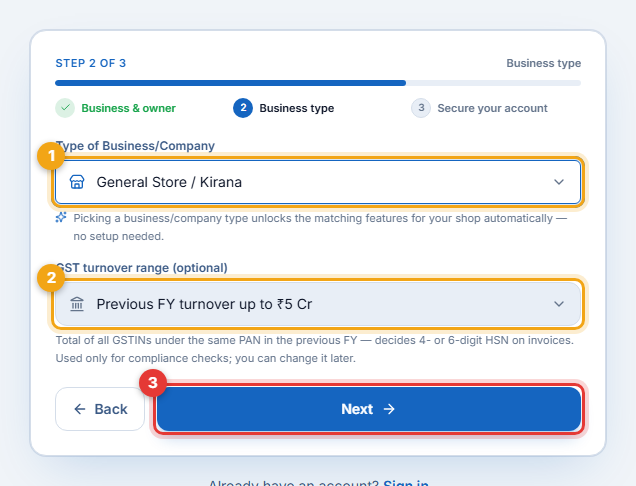Continue with the Next button
The image size is (636, 486).
tap(369, 409)
